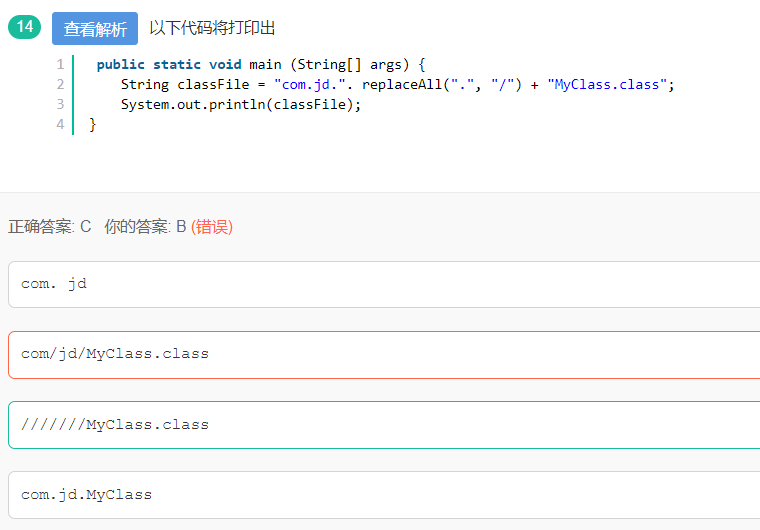Click the closing brace on code line 4
The image size is (760, 530).
[93, 124]
